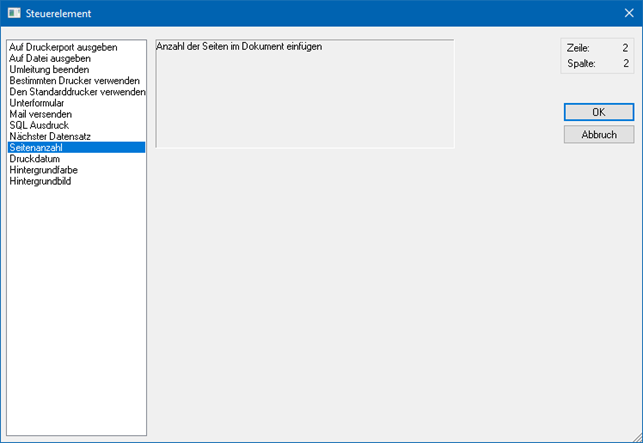Choose 'Druckdatum' from the list
Viewport: 643px width, 443px height.
[34, 158]
